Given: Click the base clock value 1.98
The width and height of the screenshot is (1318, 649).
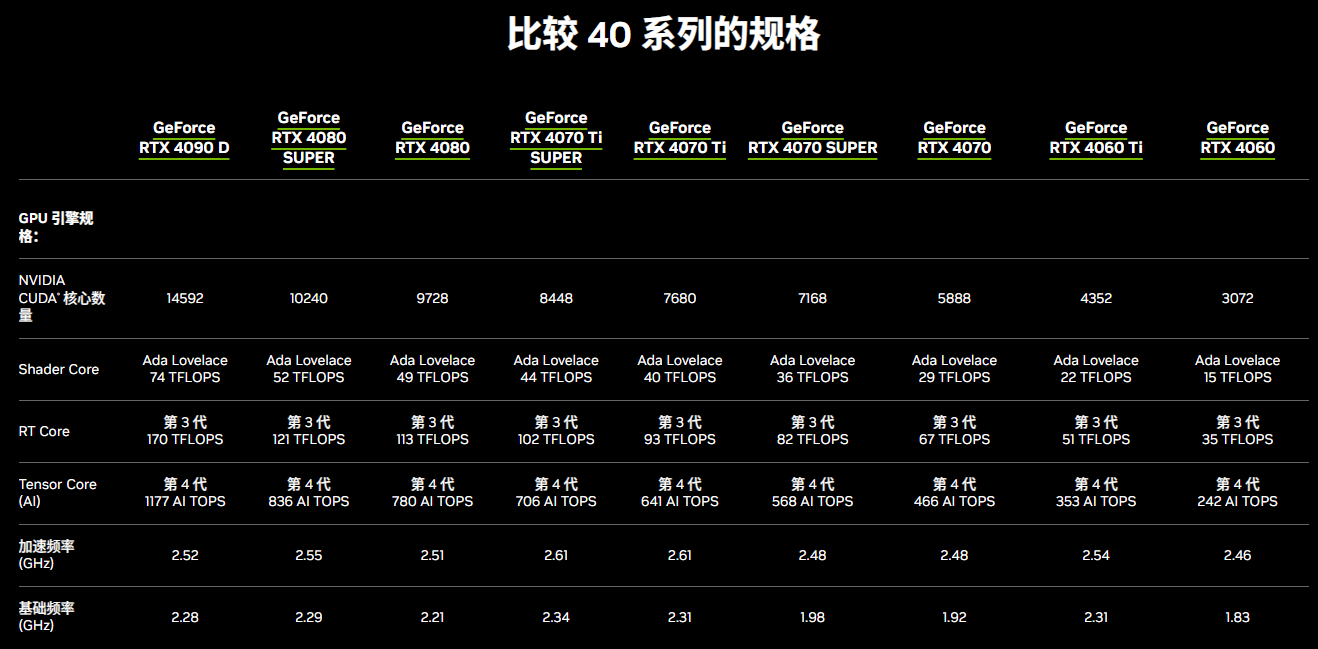Looking at the screenshot, I should coord(813,617).
